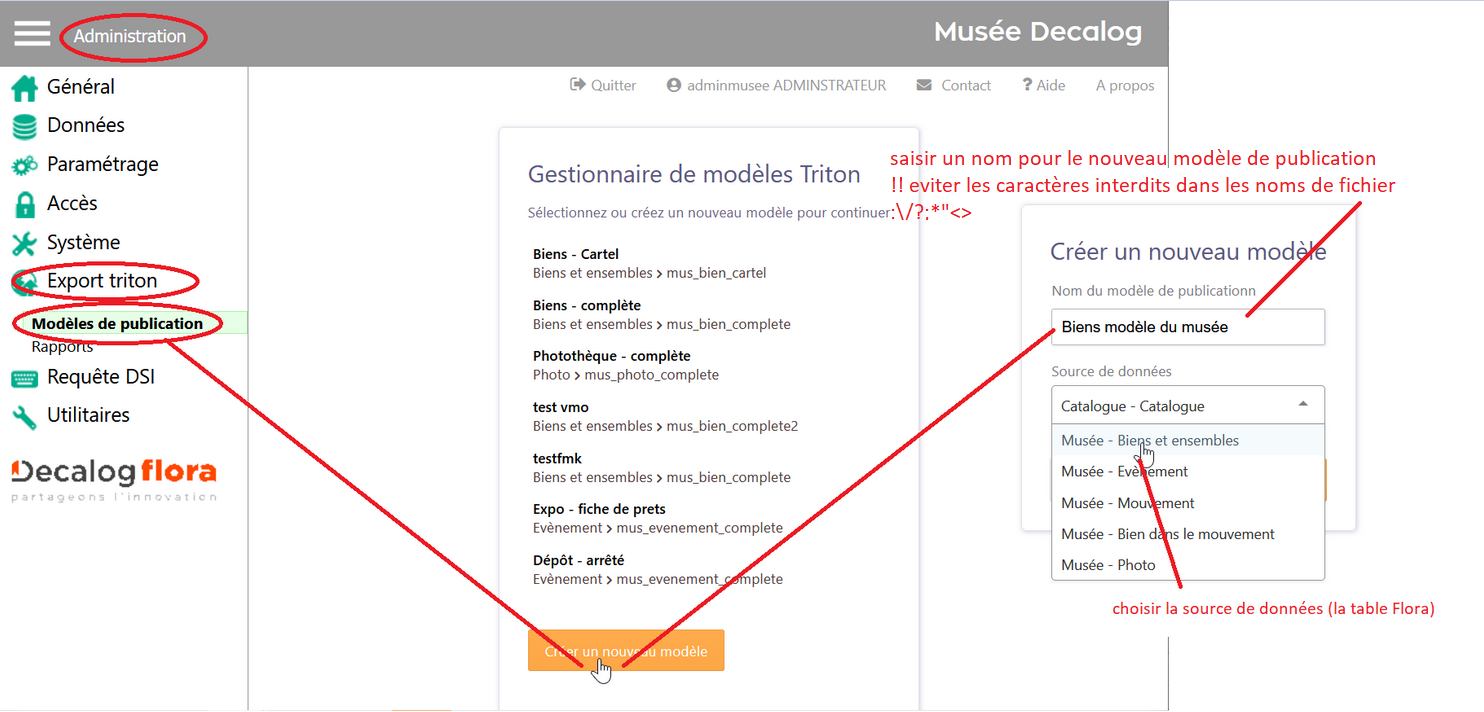Viewport: 1484px width, 712px height.
Task: Click the Créer un nouveau modèle button
Action: point(626,651)
